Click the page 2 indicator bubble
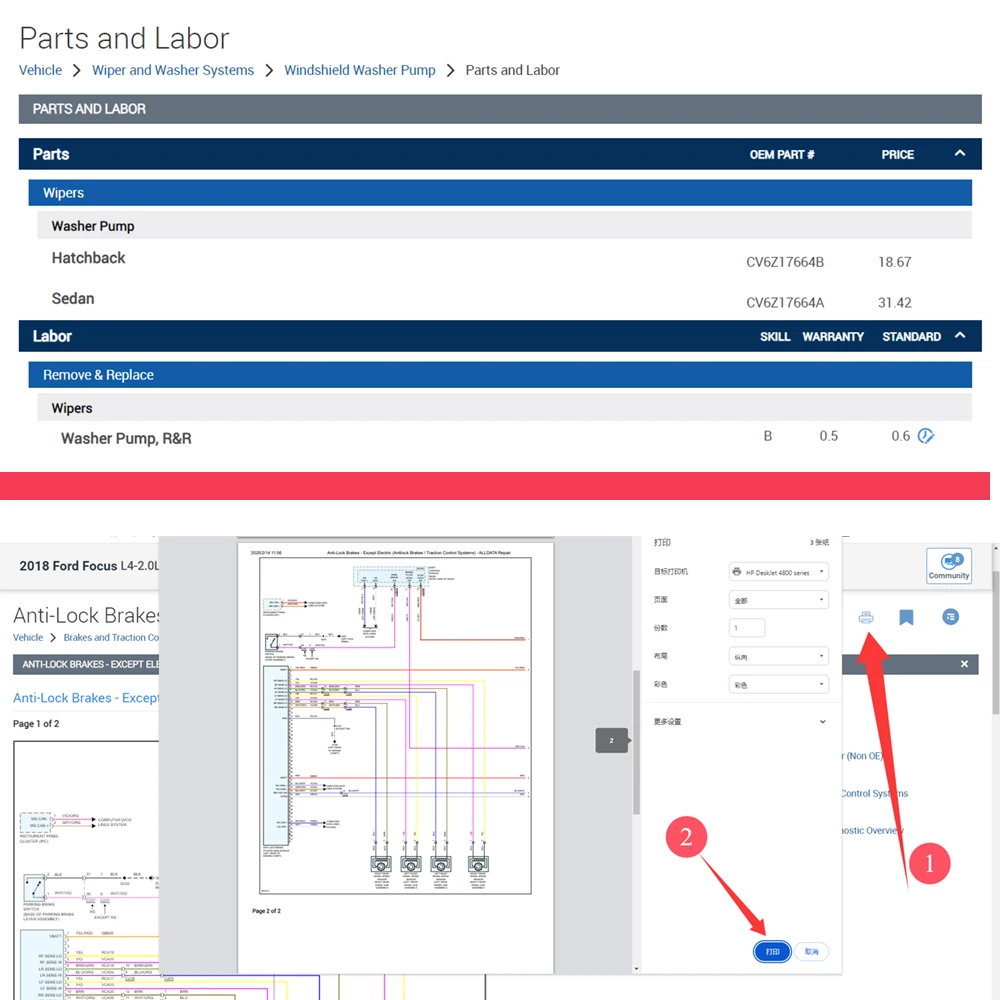 (x=612, y=740)
